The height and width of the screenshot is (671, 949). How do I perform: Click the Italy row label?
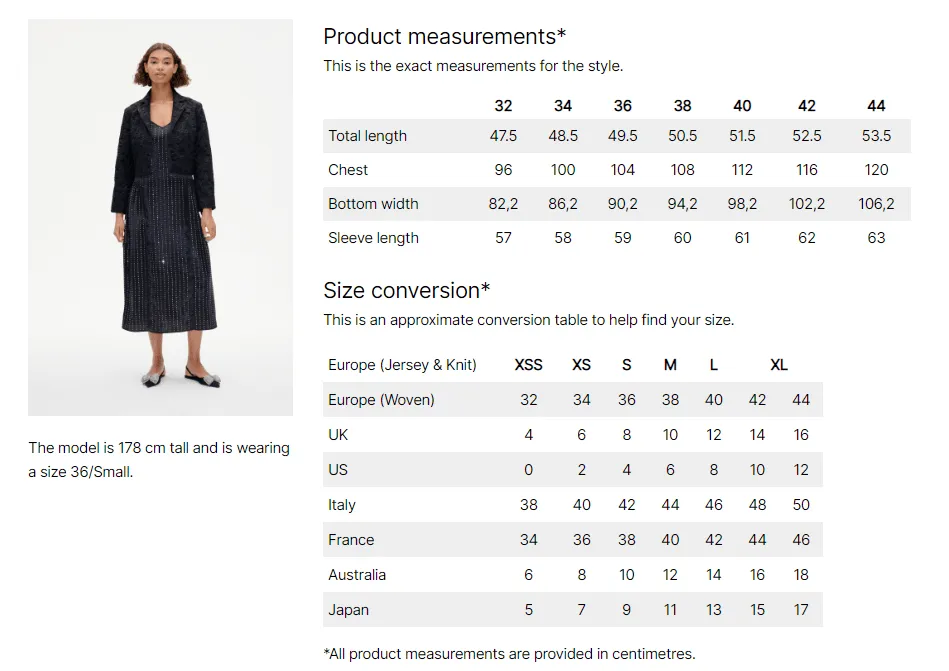pyautogui.click(x=342, y=505)
